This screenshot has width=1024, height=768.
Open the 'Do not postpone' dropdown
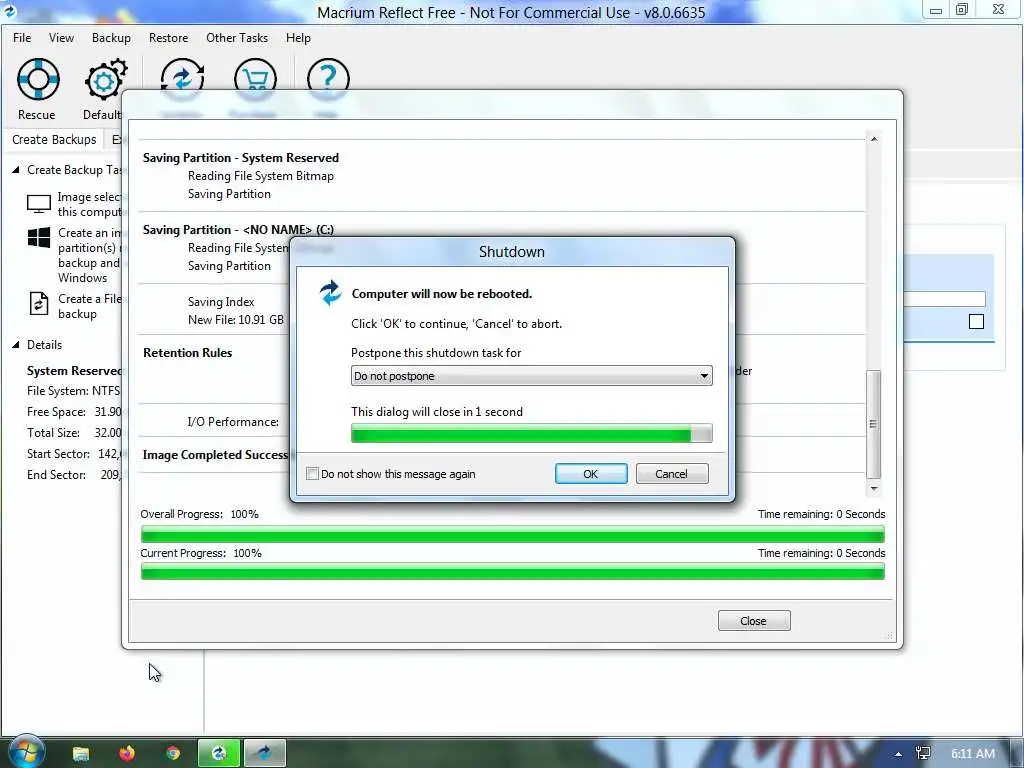tap(532, 376)
